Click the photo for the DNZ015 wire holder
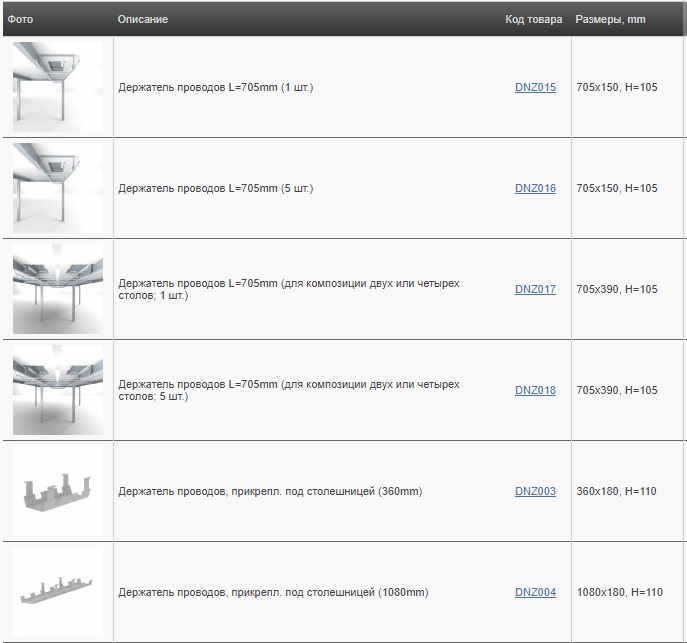 pos(58,87)
